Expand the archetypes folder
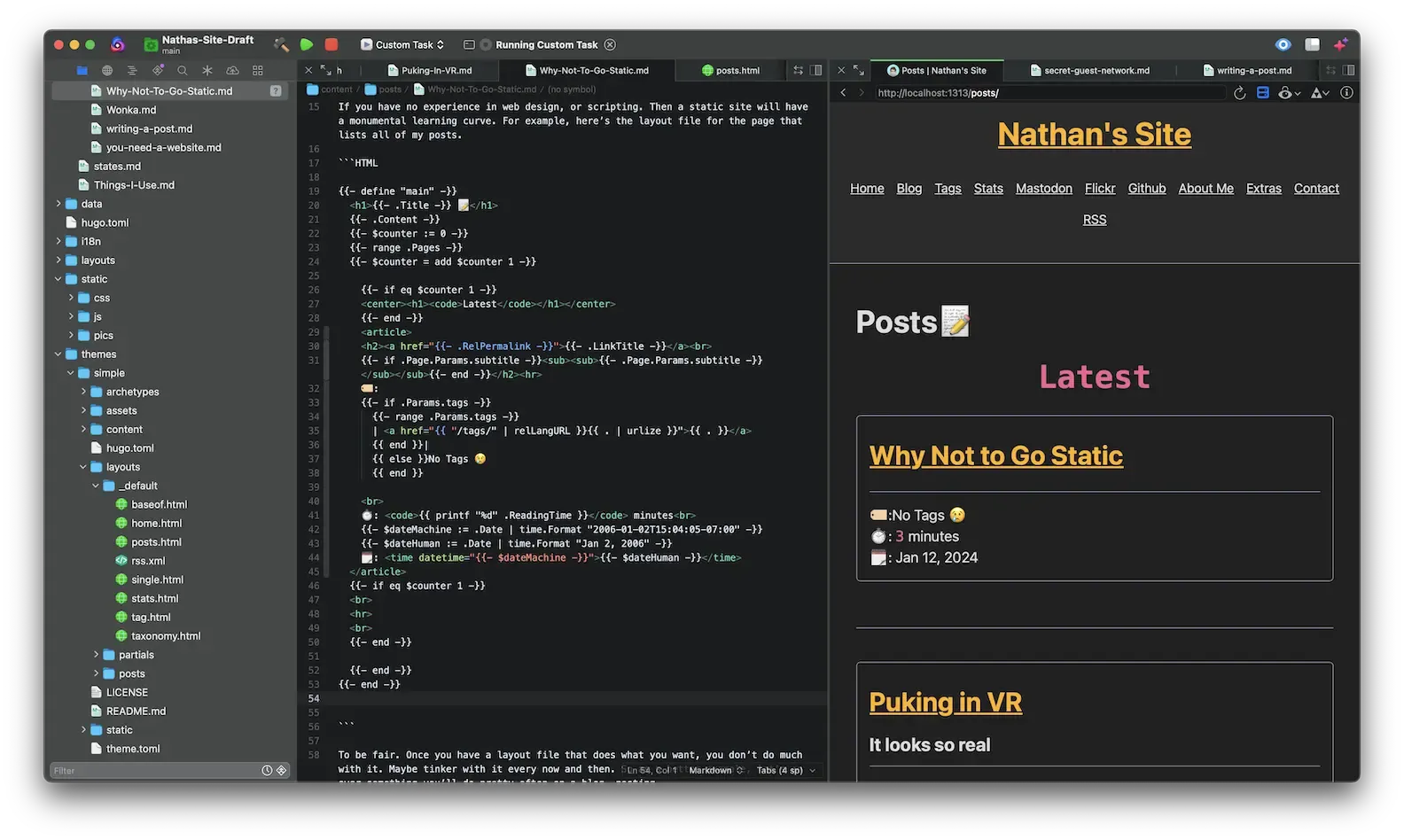 pyautogui.click(x=83, y=392)
